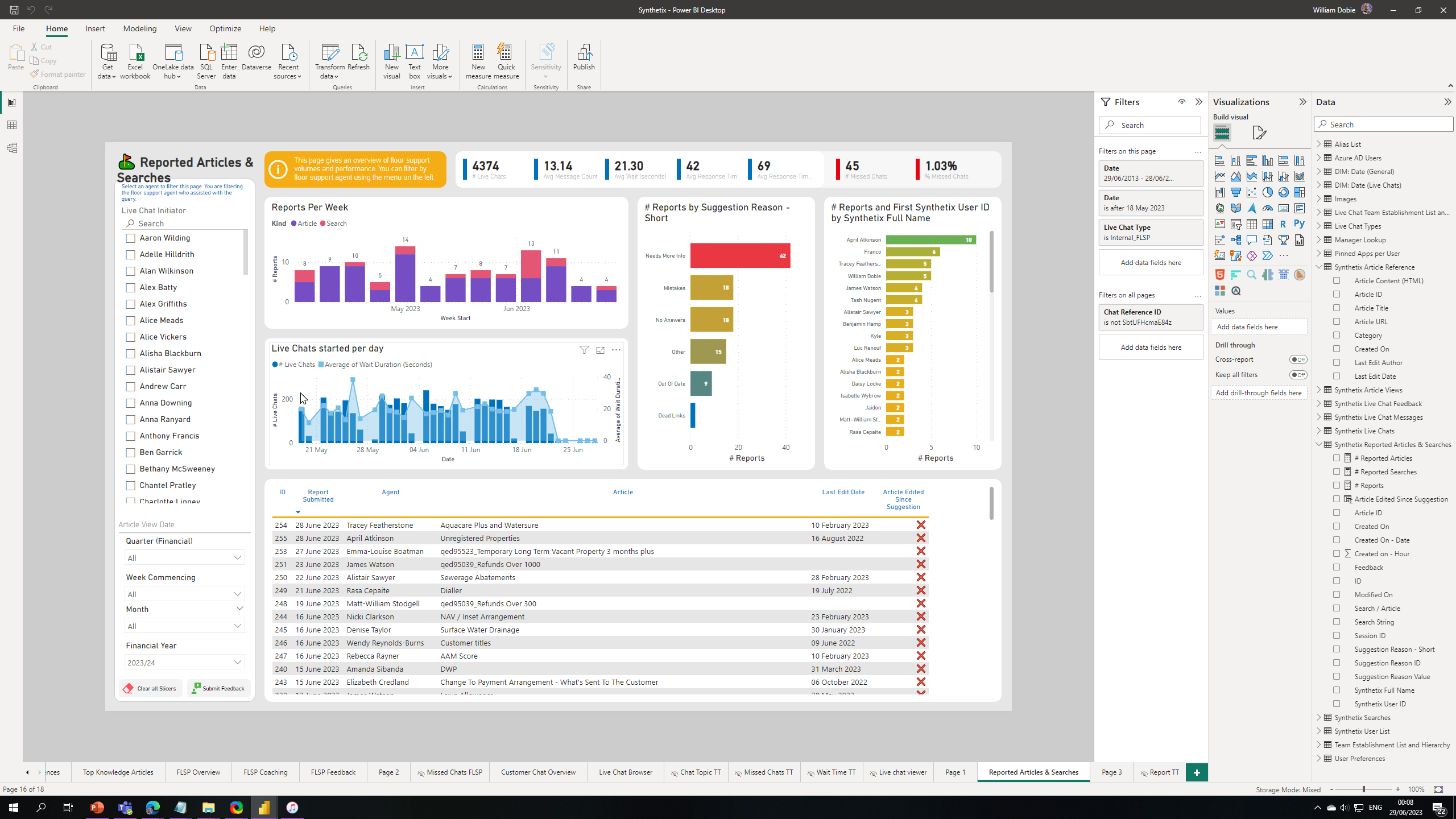Switch to Format visual pane icon
Viewport: 1456px width, 819px height.
click(1259, 133)
